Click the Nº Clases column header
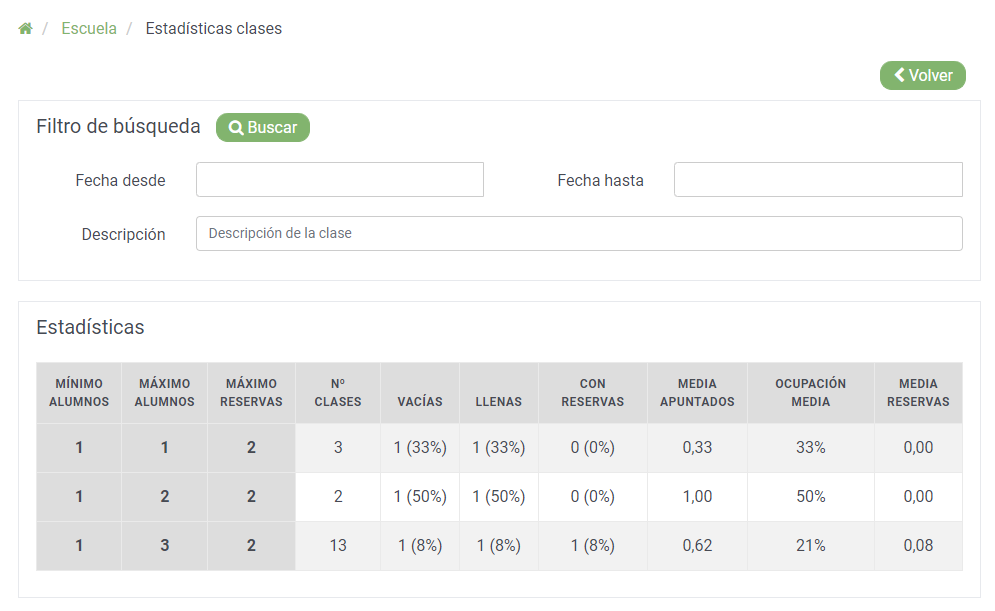This screenshot has width=995, height=611. 338,393
